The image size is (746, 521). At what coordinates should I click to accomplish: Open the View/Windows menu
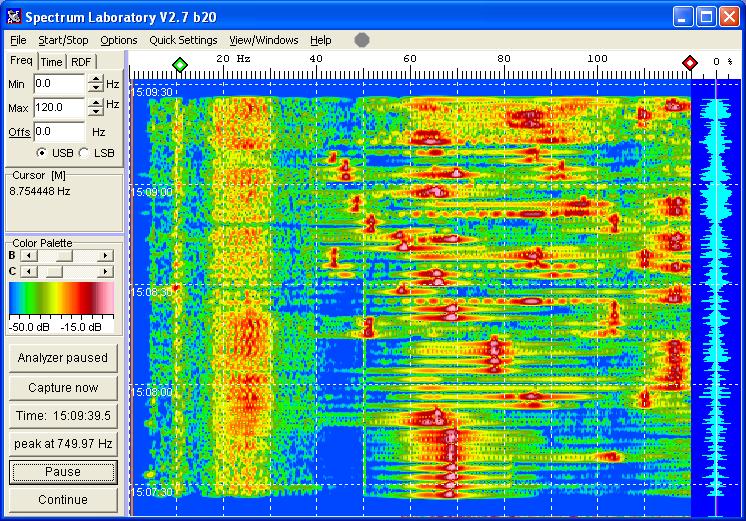[x=263, y=40]
